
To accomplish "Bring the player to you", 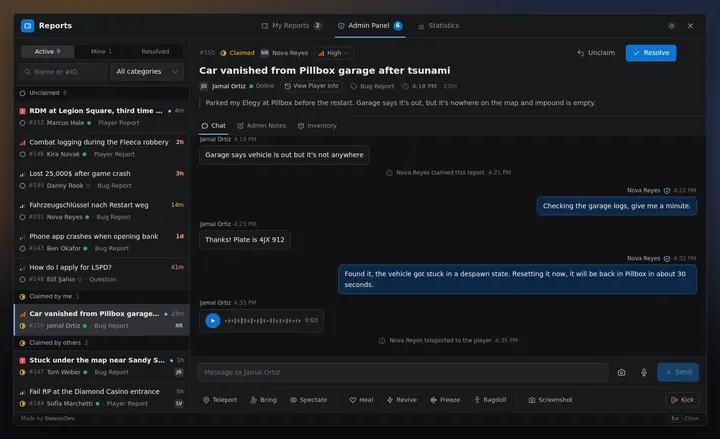I will (264, 400).
